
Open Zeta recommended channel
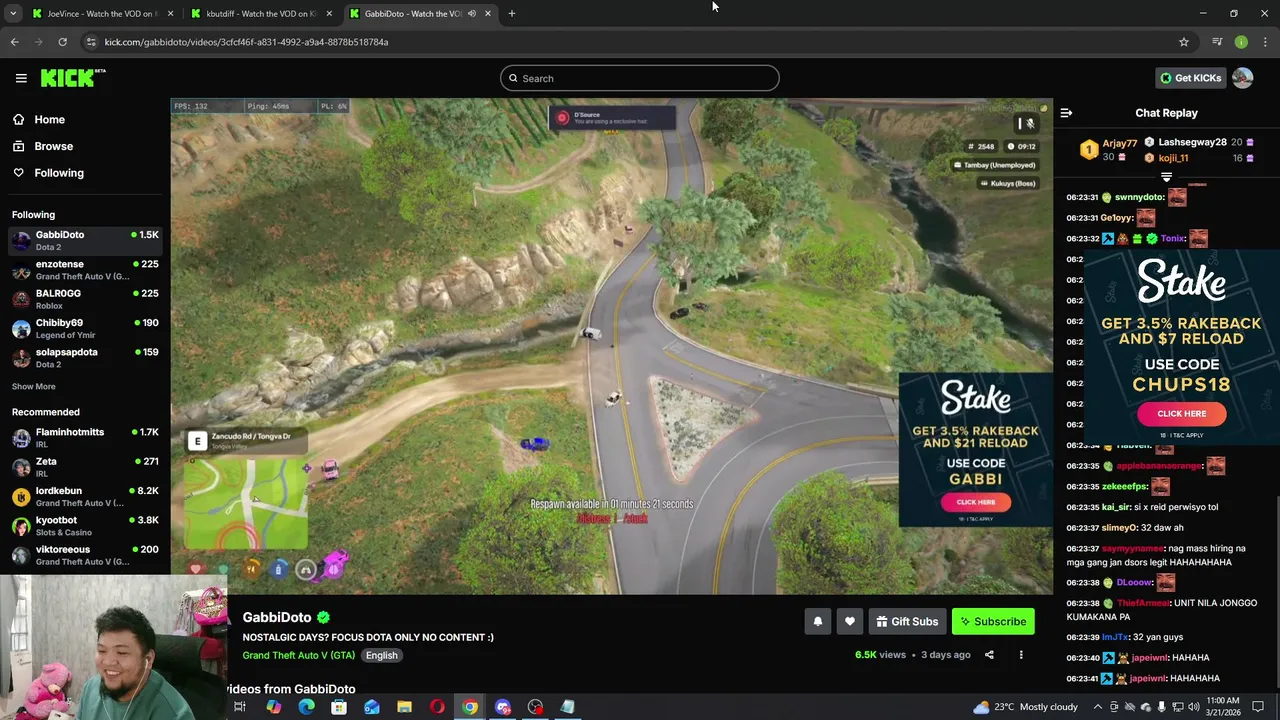(85, 467)
